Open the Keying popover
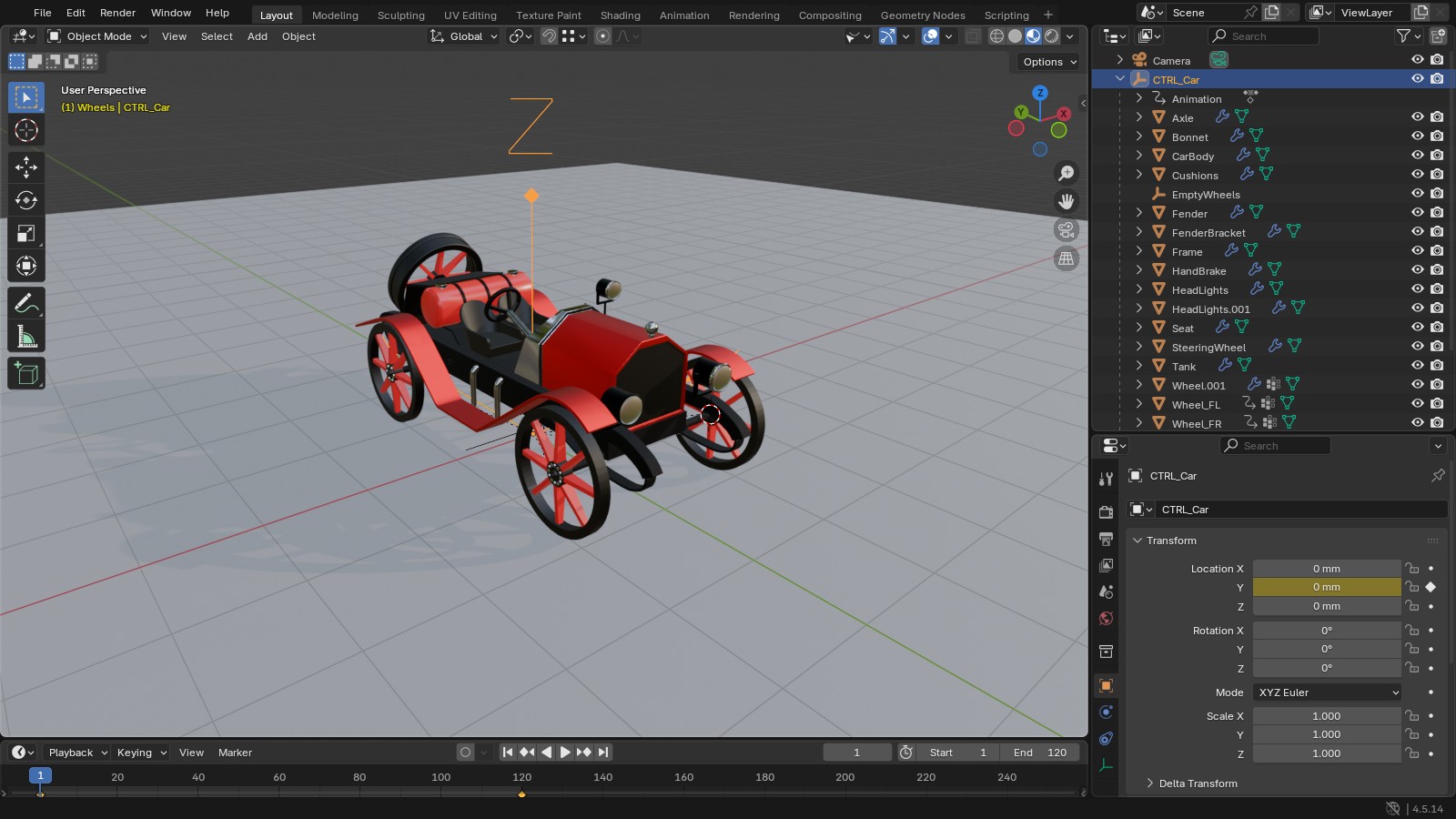 tap(141, 753)
